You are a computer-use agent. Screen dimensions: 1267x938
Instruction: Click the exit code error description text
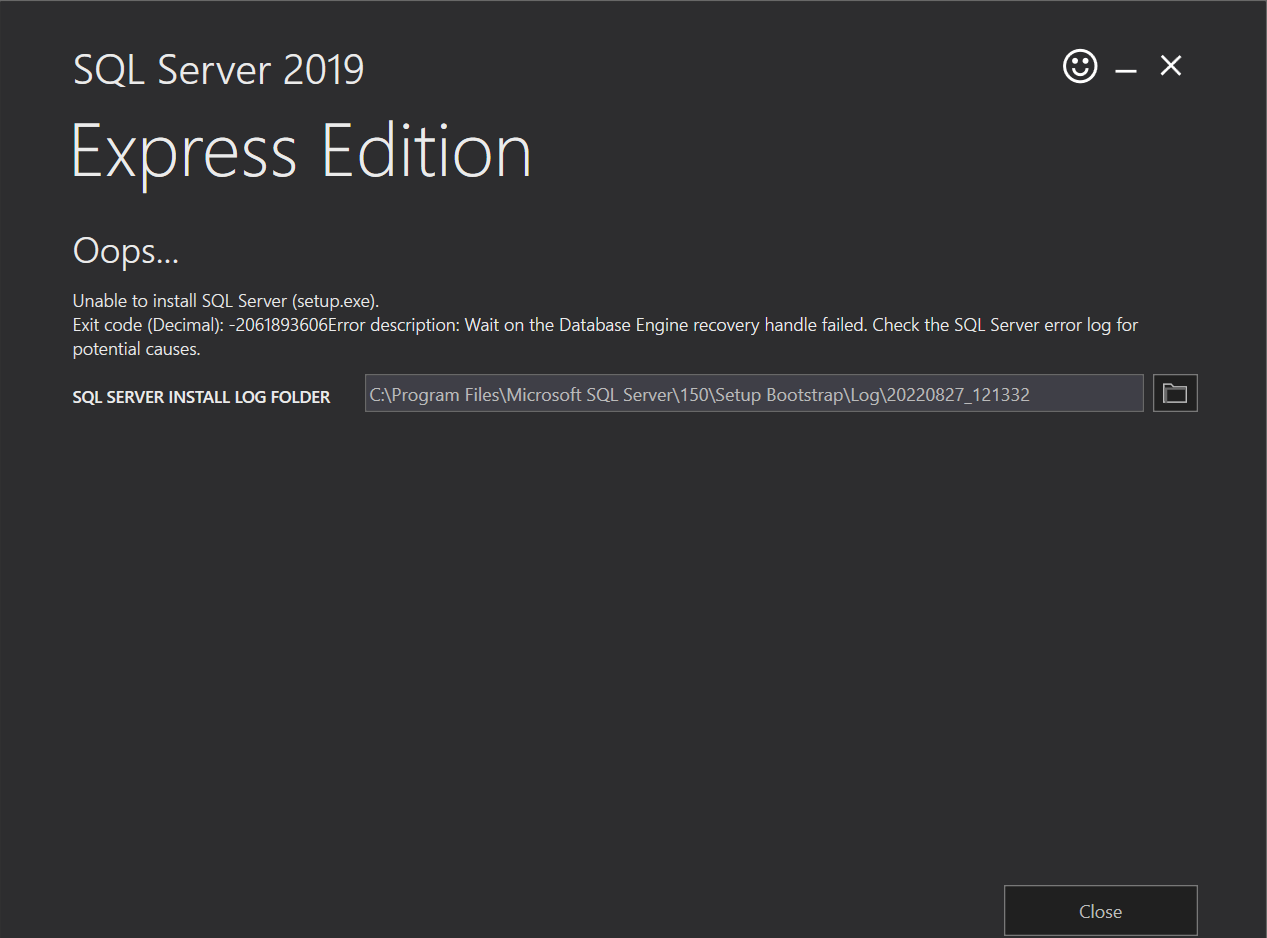pyautogui.click(x=605, y=337)
